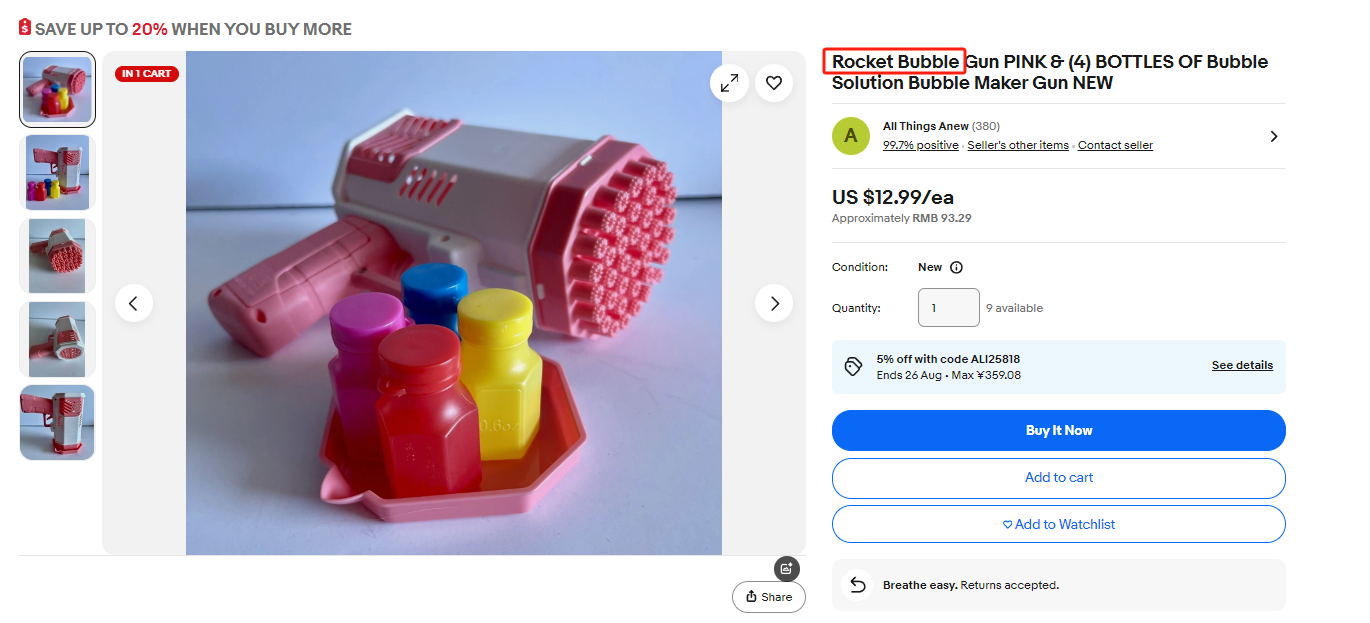1370x623 pixels.
Task: Click the Buy It Now button
Action: [1059, 430]
